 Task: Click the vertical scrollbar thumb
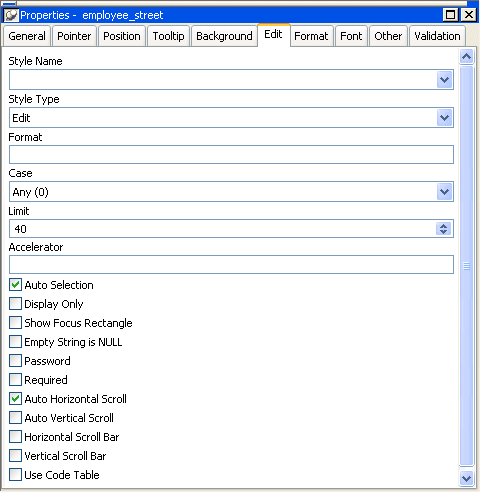tap(467, 266)
